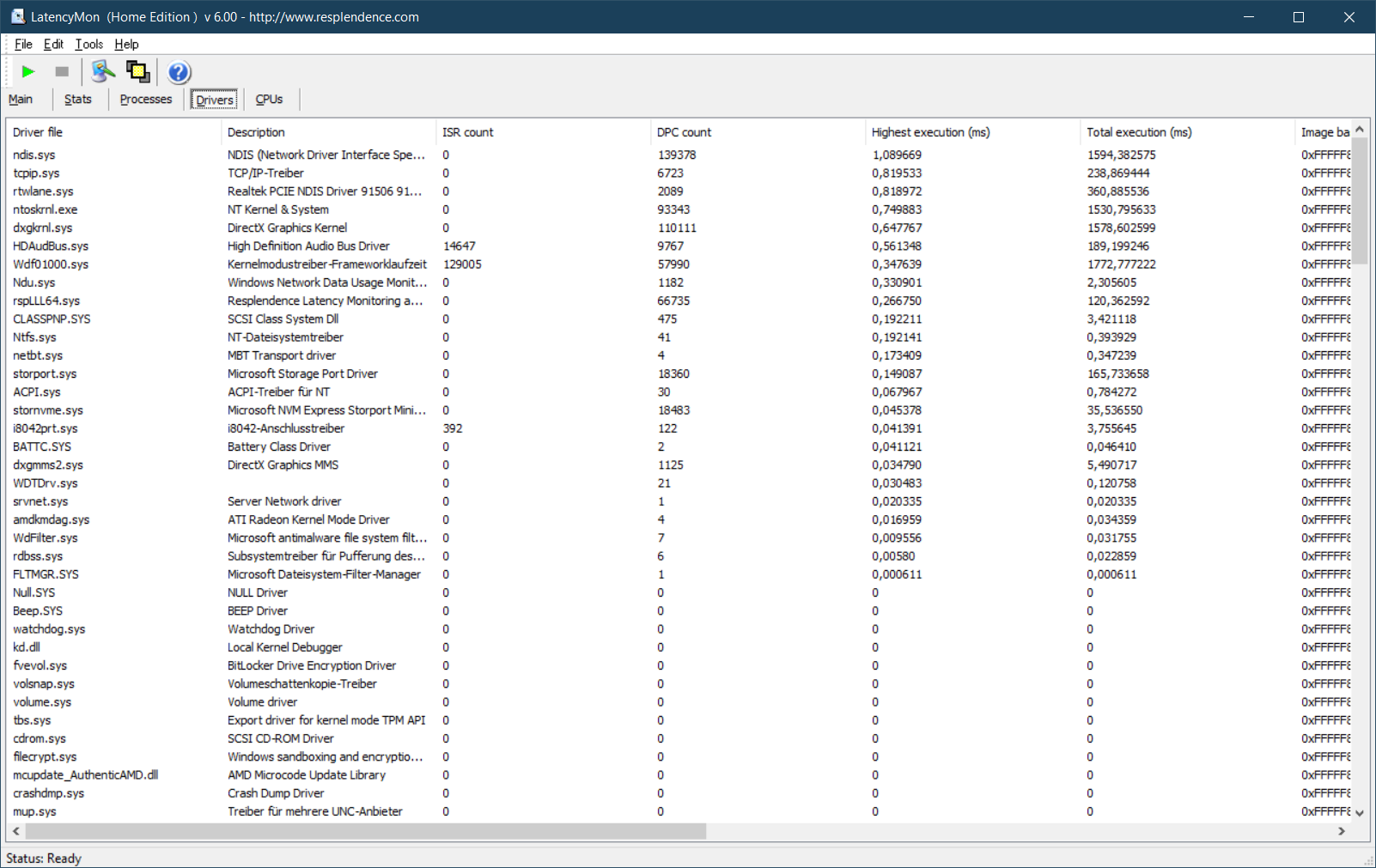
Task: Select the volsnap.sys driver row
Action: point(679,684)
